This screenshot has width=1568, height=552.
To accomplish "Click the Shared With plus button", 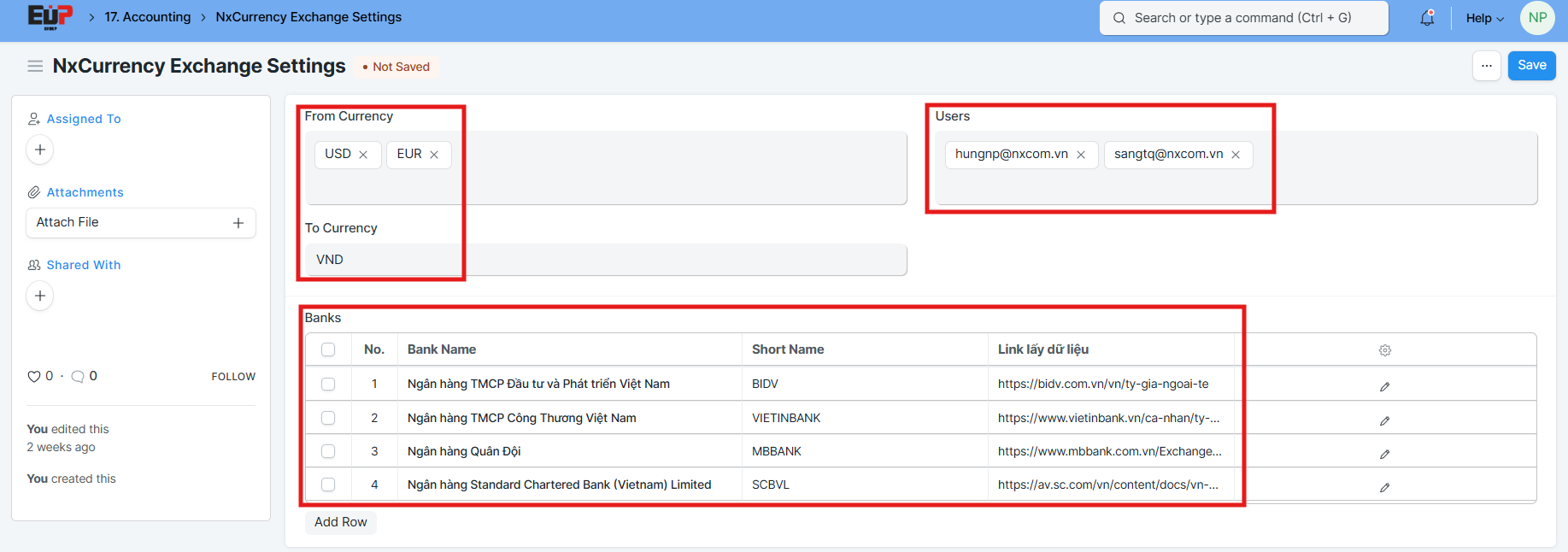I will 40,296.
